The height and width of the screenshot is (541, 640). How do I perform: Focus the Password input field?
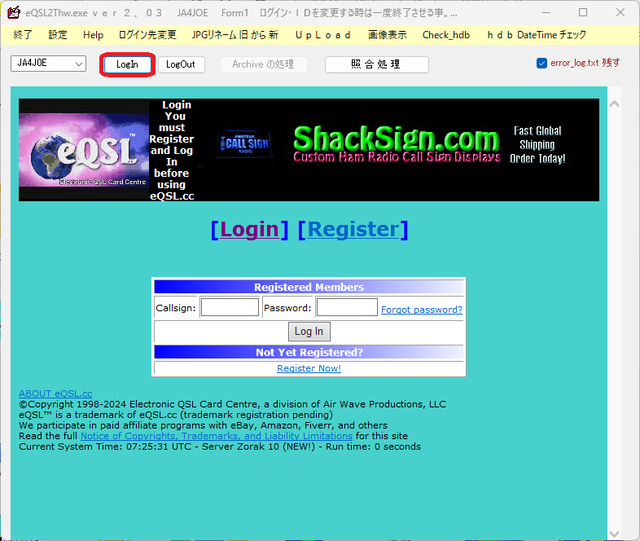click(x=347, y=307)
